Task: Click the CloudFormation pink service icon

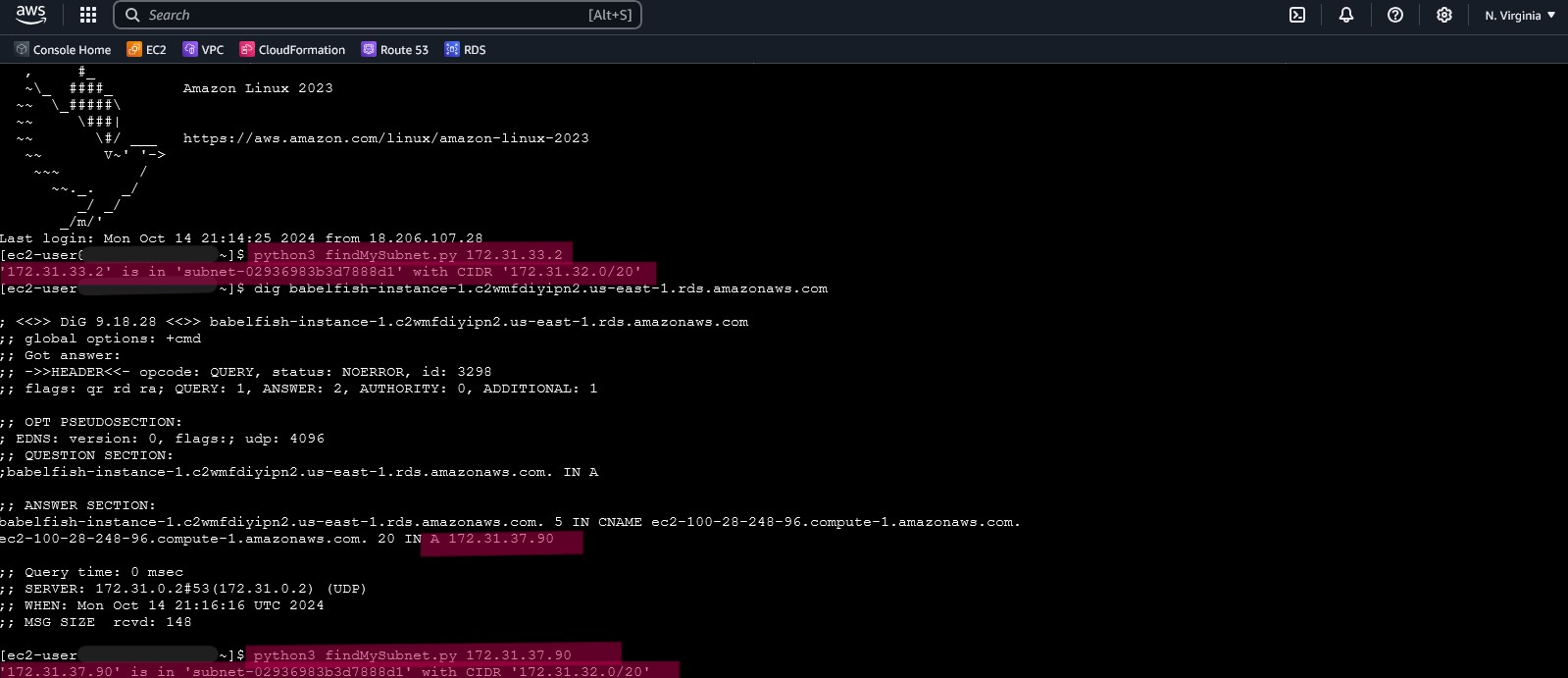Action: click(247, 49)
